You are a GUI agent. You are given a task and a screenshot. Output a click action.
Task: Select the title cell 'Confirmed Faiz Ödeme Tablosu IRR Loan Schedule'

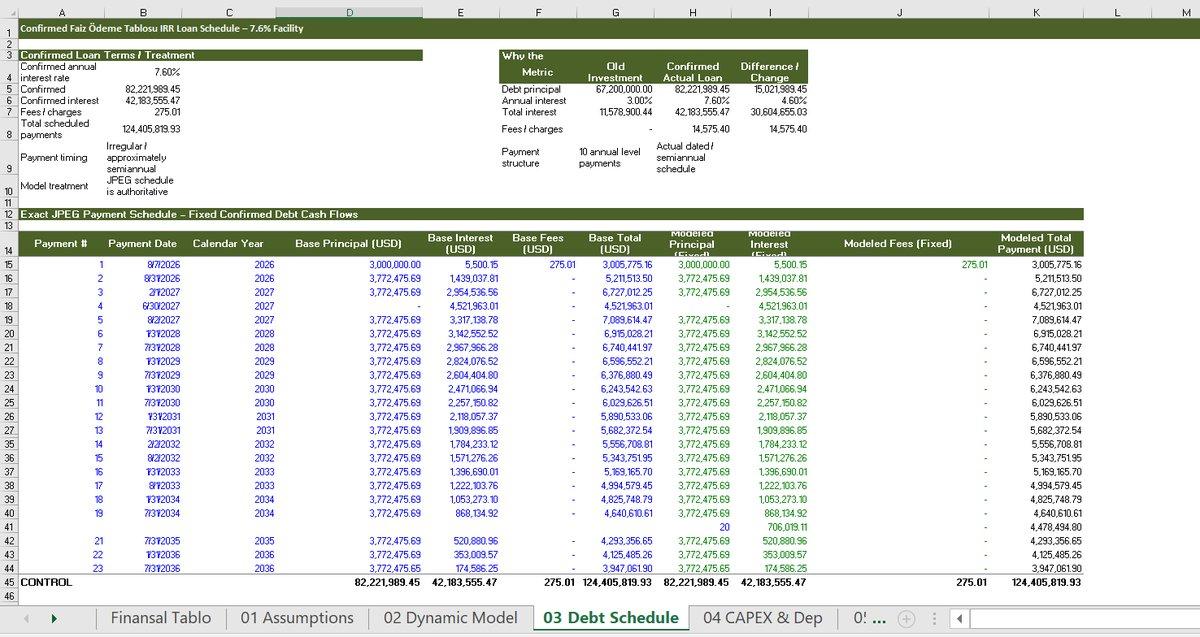click(162, 28)
